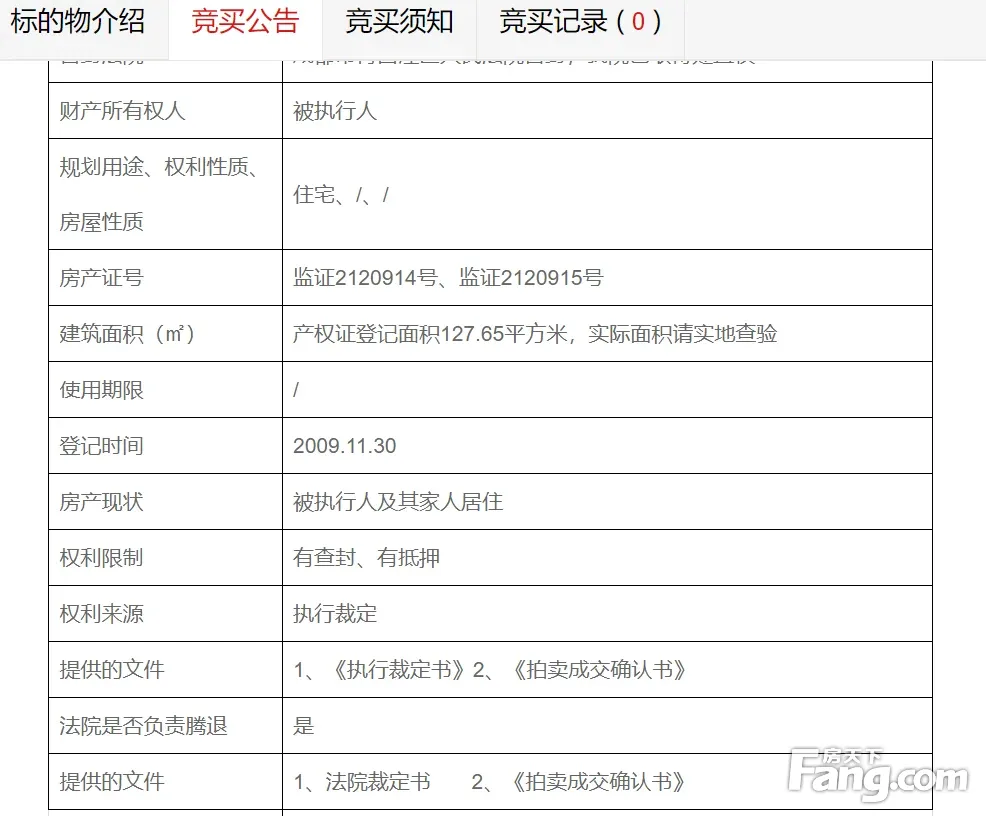
Task: View the 竞买记录 (0) tab
Action: click(580, 21)
